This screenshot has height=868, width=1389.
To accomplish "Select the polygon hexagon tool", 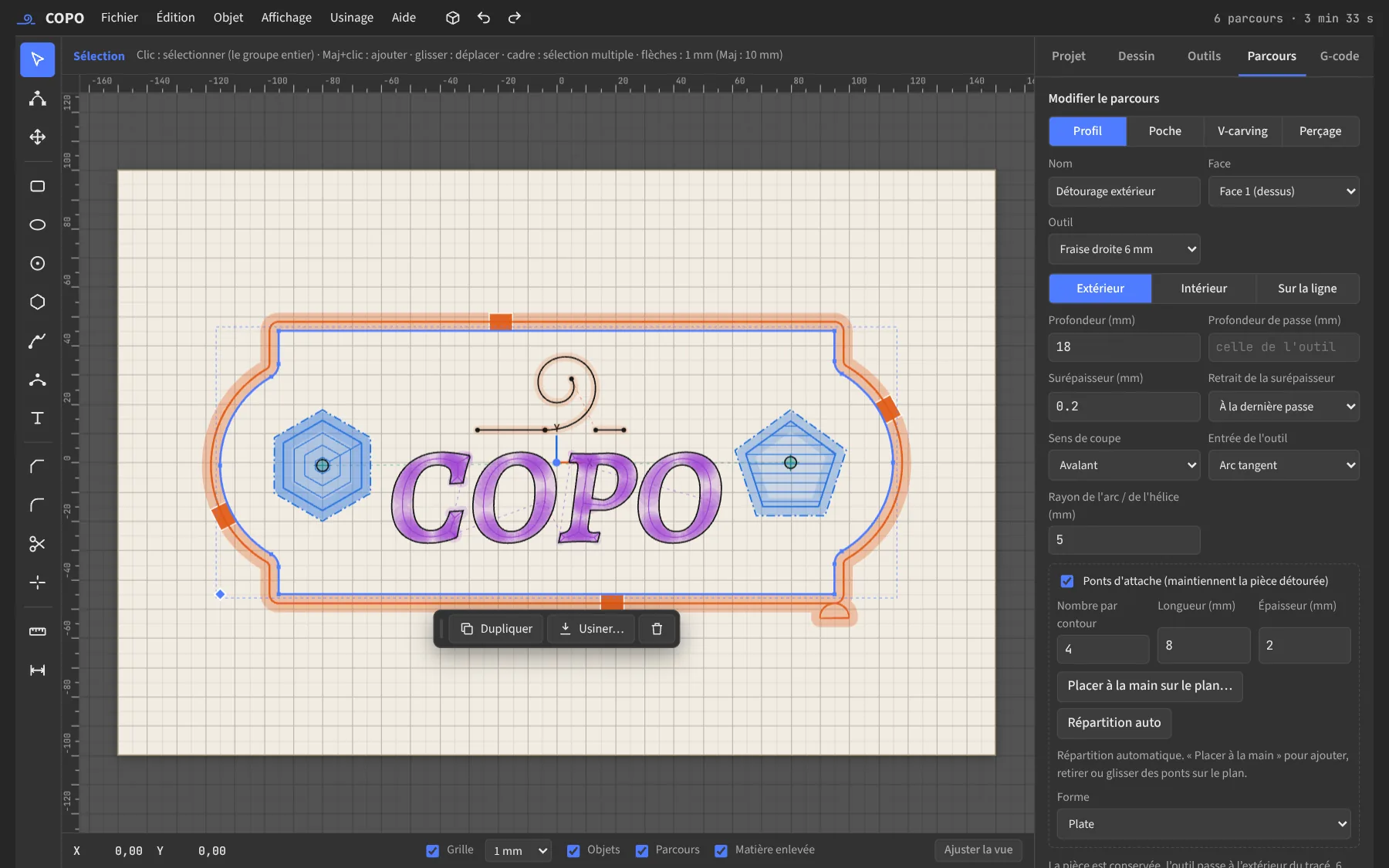I will pos(37,302).
